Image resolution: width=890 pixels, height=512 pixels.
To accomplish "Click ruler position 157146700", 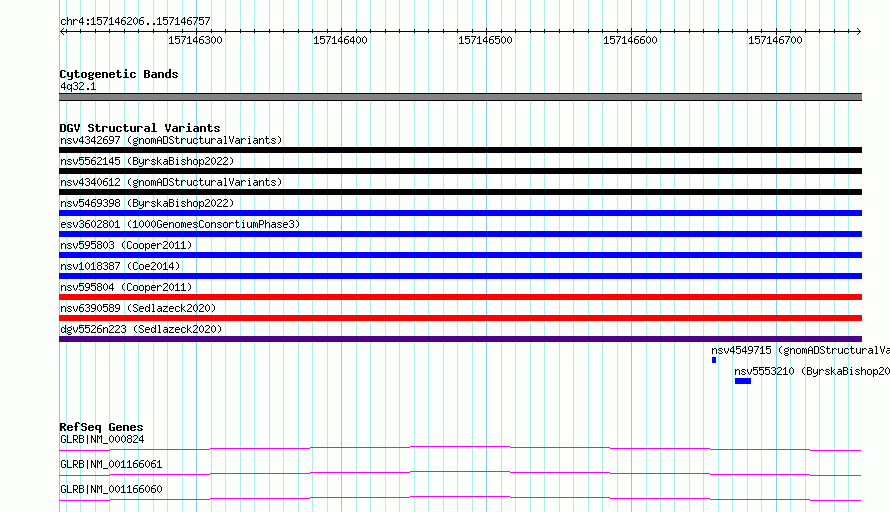I will tap(775, 40).
